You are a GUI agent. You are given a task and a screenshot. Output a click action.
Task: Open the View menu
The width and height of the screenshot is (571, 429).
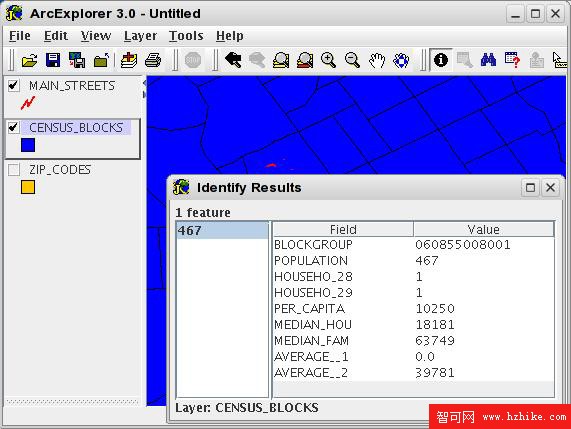point(96,36)
